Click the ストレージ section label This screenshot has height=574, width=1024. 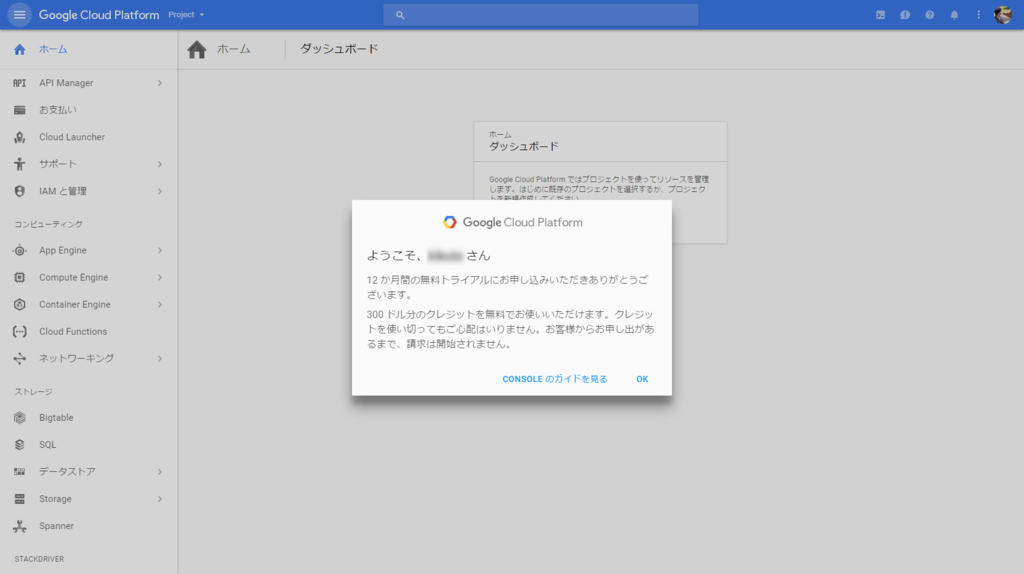[x=33, y=392]
